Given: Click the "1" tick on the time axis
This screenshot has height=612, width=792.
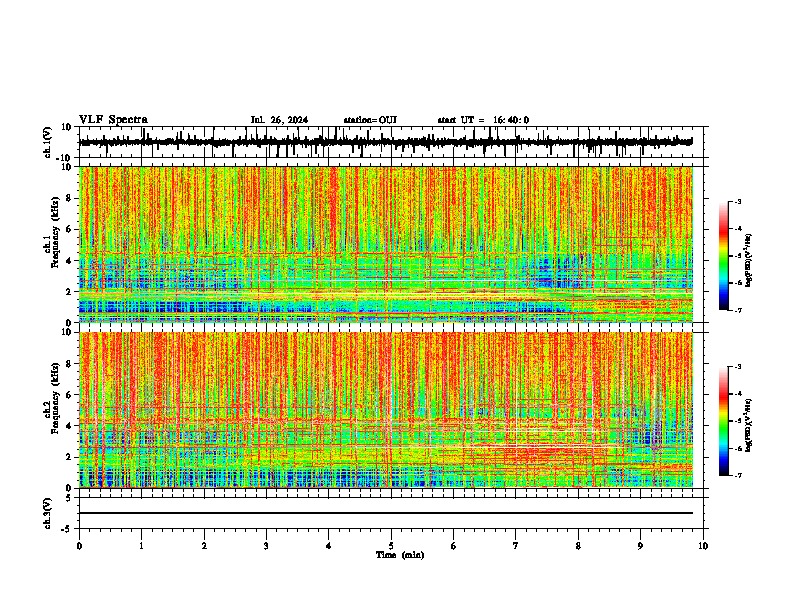Looking at the screenshot, I should pos(141,546).
